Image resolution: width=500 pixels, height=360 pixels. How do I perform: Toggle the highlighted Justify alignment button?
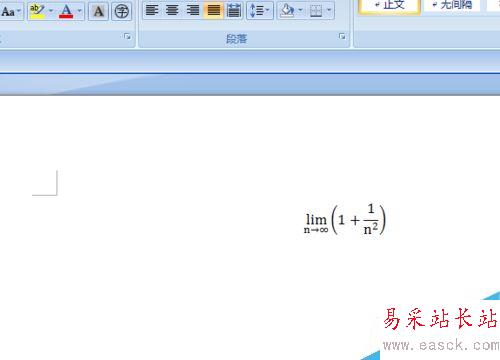[x=213, y=10]
